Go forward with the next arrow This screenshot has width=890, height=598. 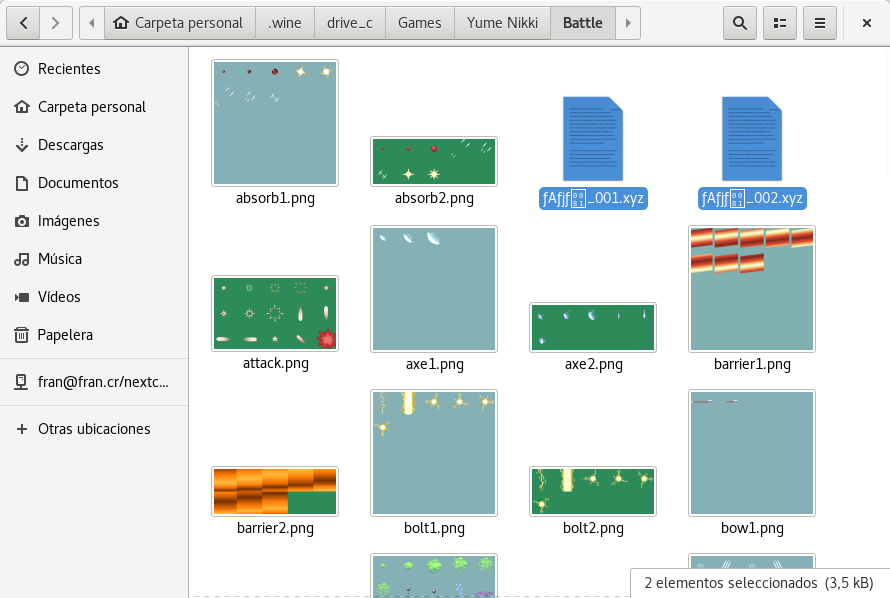56,23
